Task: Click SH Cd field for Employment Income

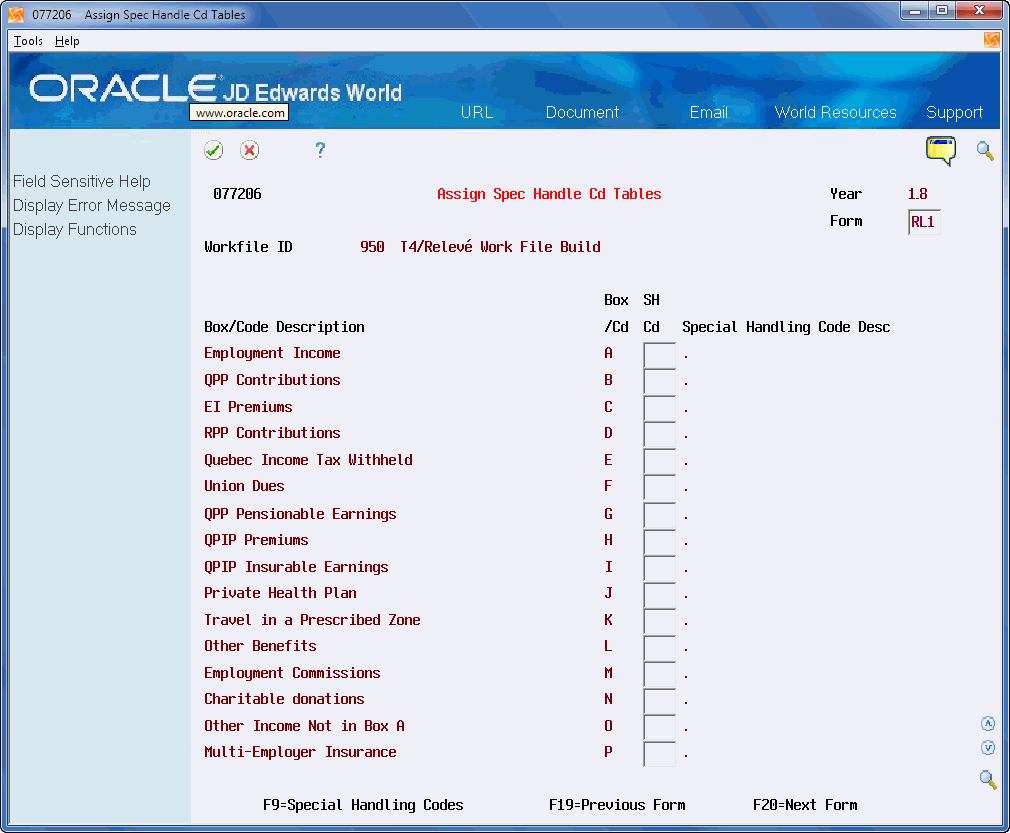Action: 660,355
